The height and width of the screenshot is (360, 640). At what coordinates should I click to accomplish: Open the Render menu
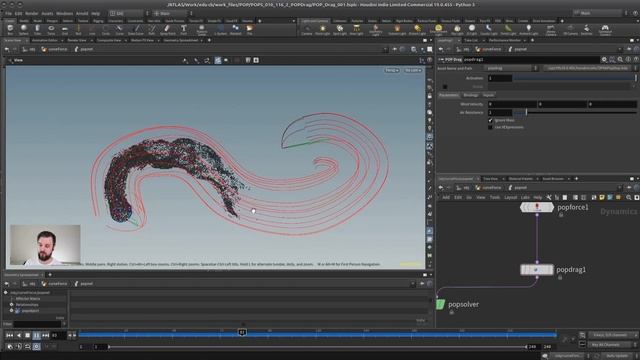(32, 13)
